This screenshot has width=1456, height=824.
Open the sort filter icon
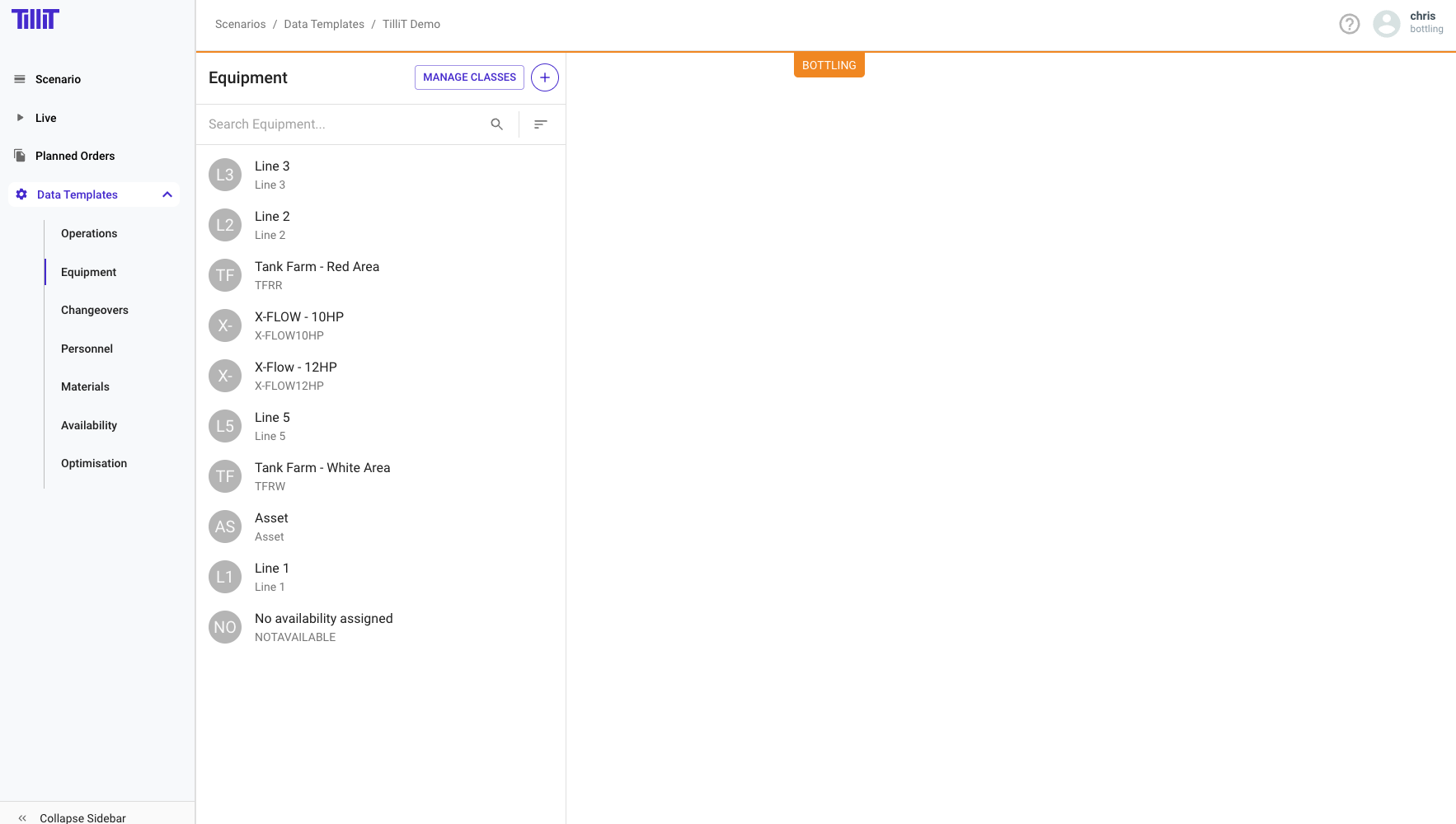click(541, 124)
